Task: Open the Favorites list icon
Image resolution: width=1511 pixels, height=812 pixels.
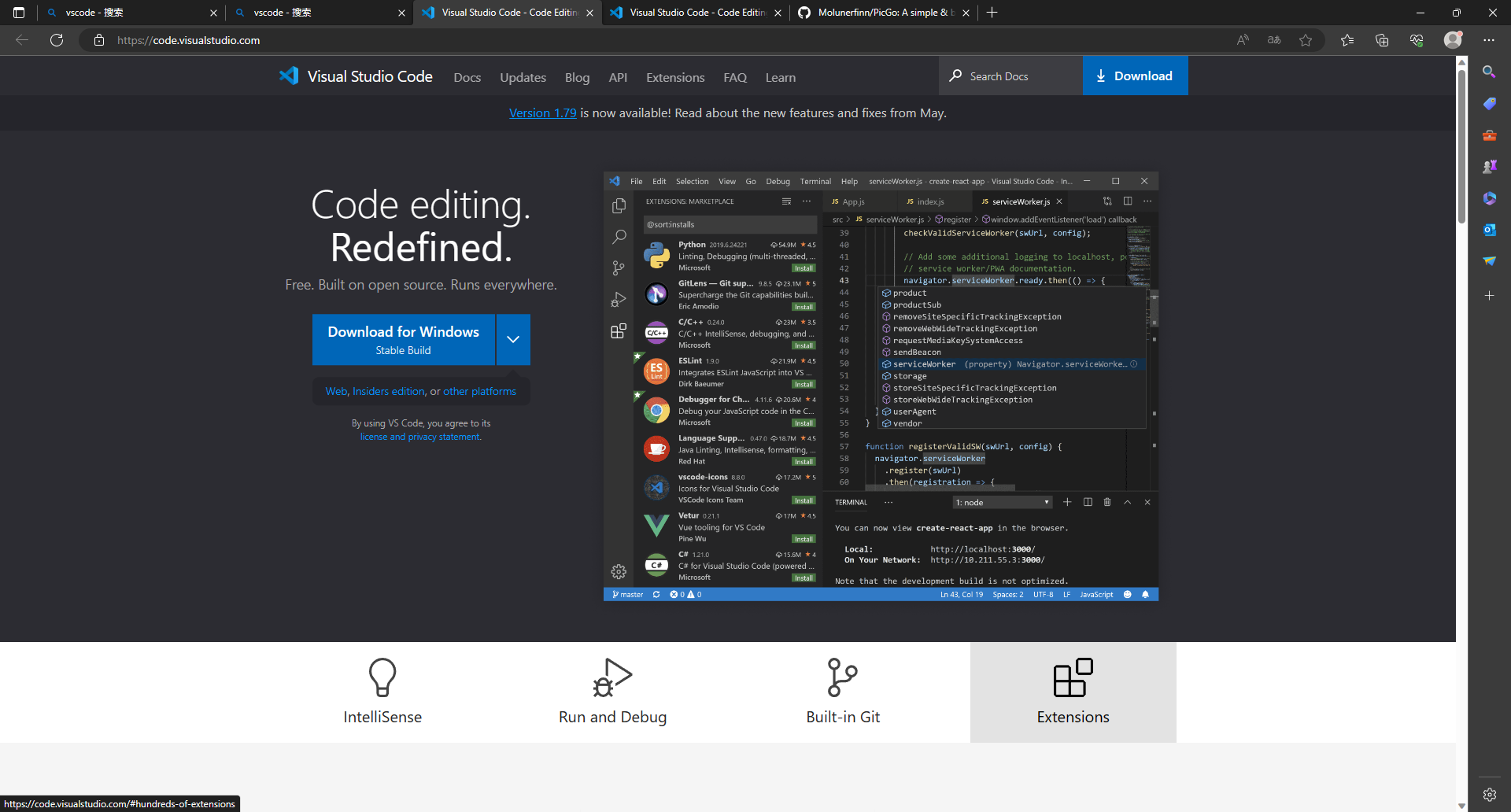Action: (x=1347, y=40)
